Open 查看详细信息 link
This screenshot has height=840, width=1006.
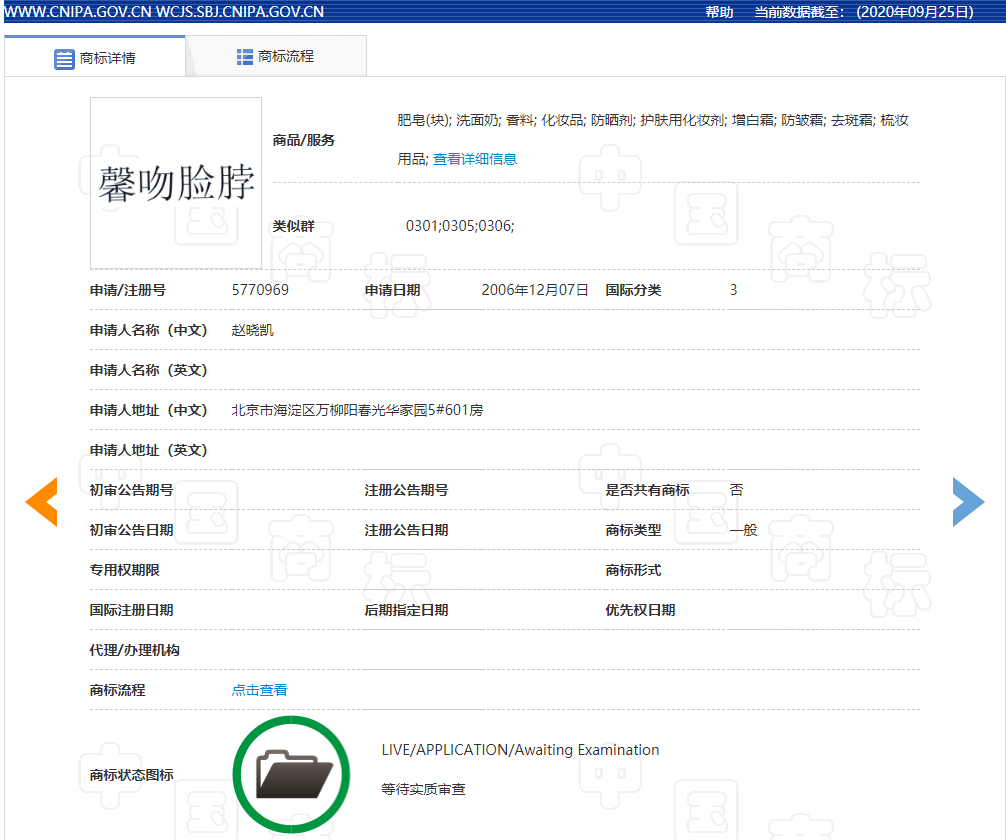point(475,159)
